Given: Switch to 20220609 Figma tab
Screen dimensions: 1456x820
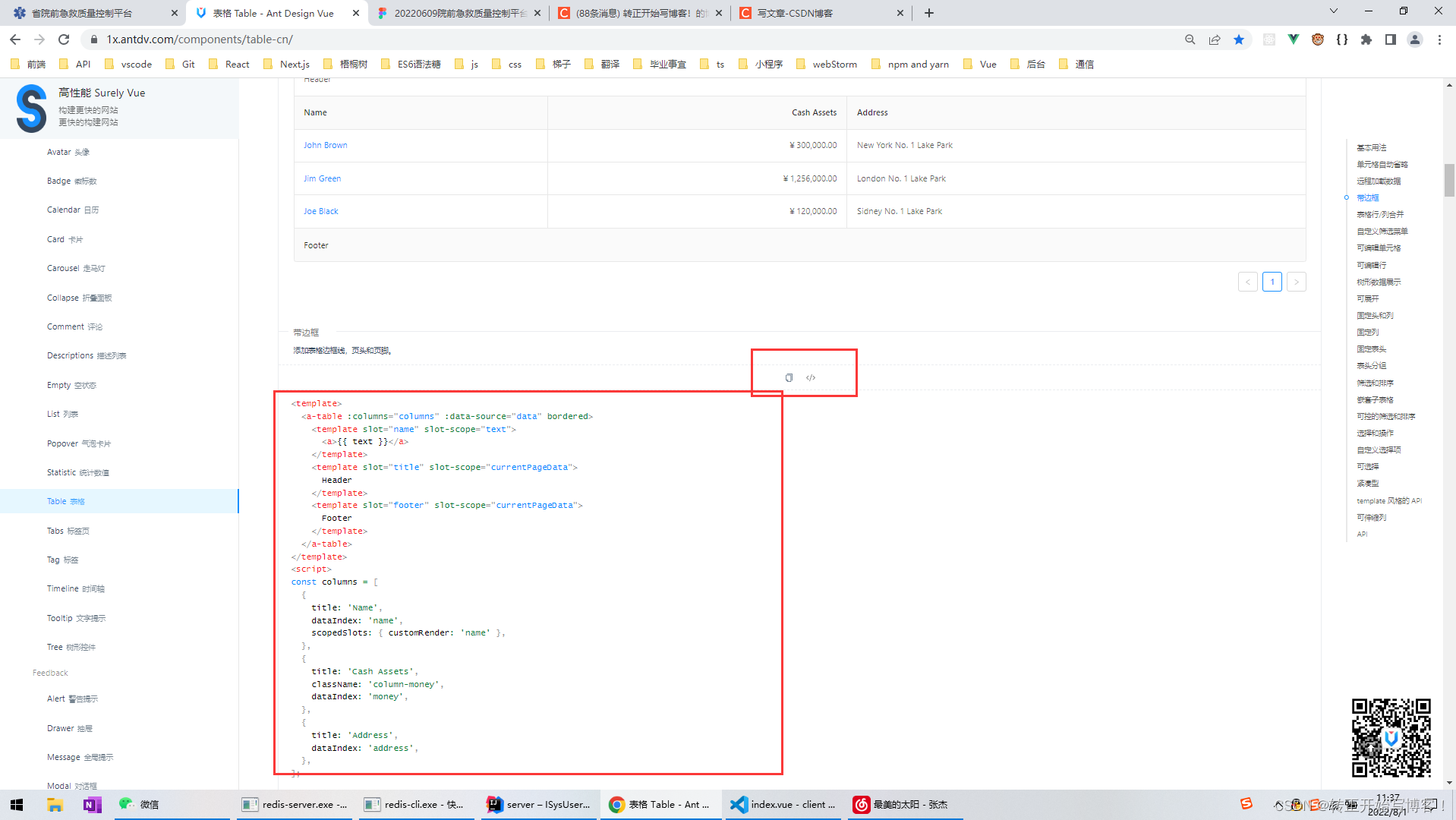Looking at the screenshot, I should click(x=459, y=13).
